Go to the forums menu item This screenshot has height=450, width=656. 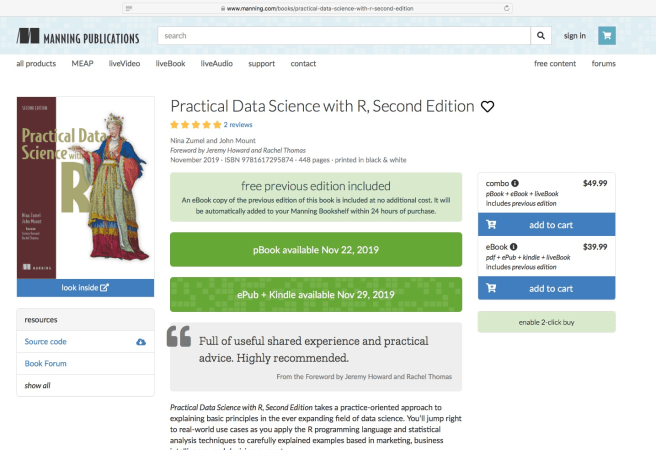click(603, 64)
